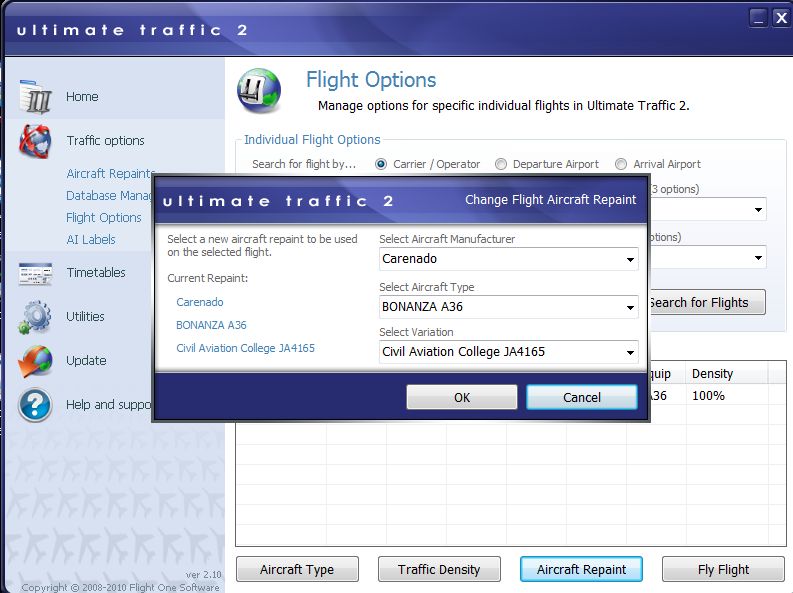Click the Flight Options globe logo icon

click(259, 91)
